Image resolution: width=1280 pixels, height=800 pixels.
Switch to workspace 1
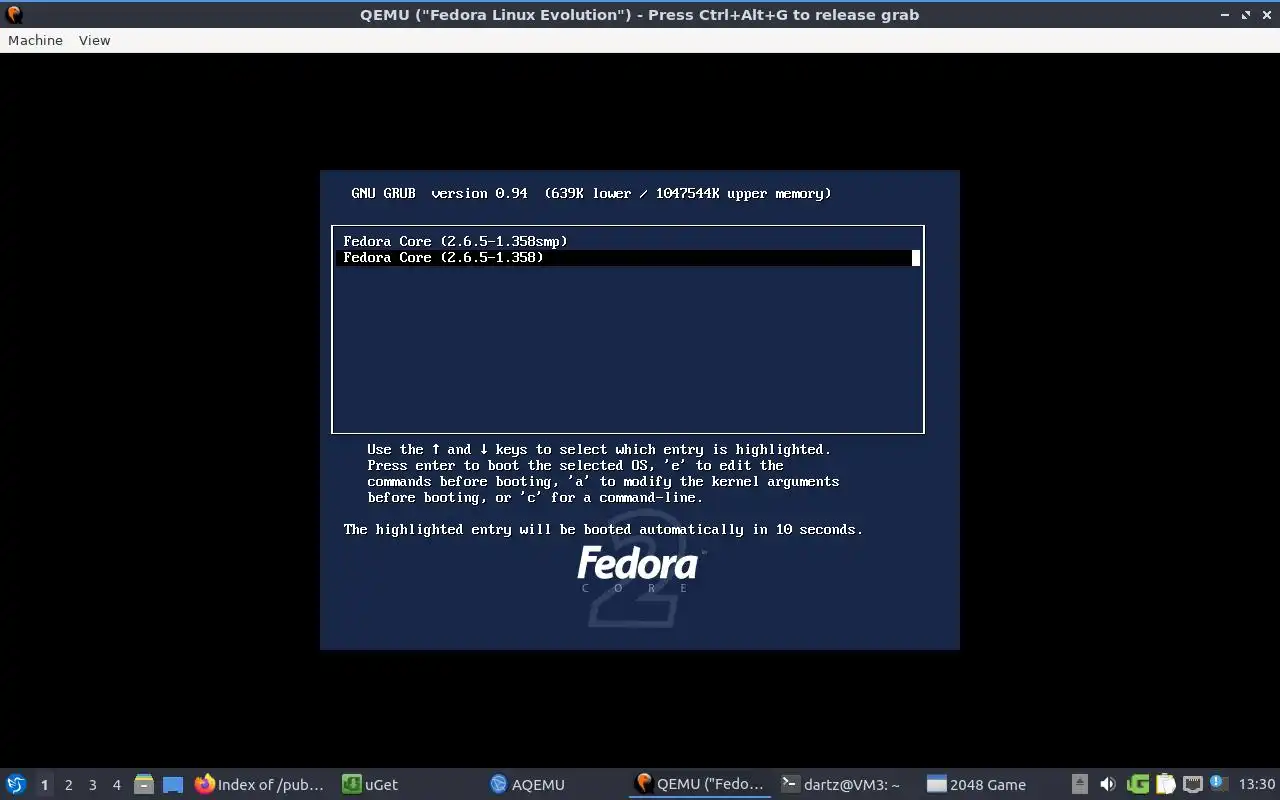pos(44,785)
